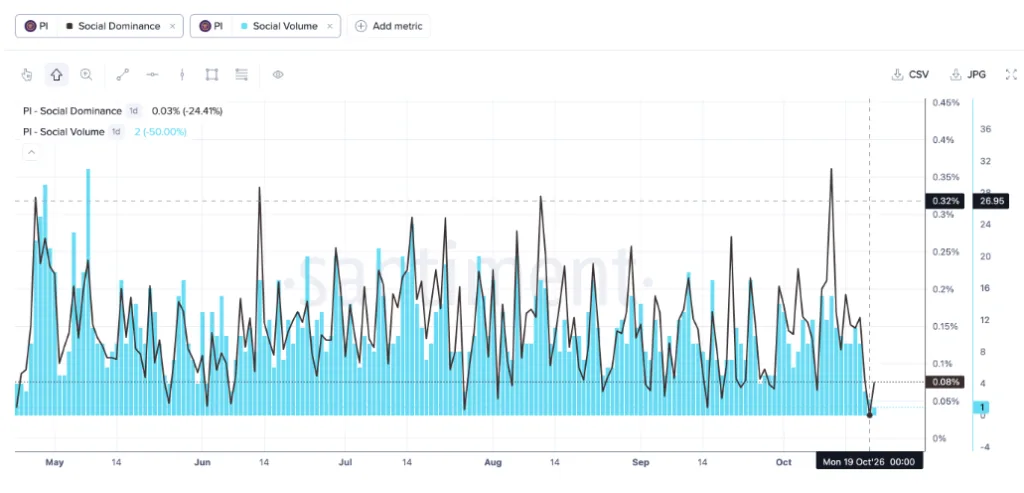Click the 0.32% axis price label
Screen dimensions: 1024x493
(x=944, y=201)
